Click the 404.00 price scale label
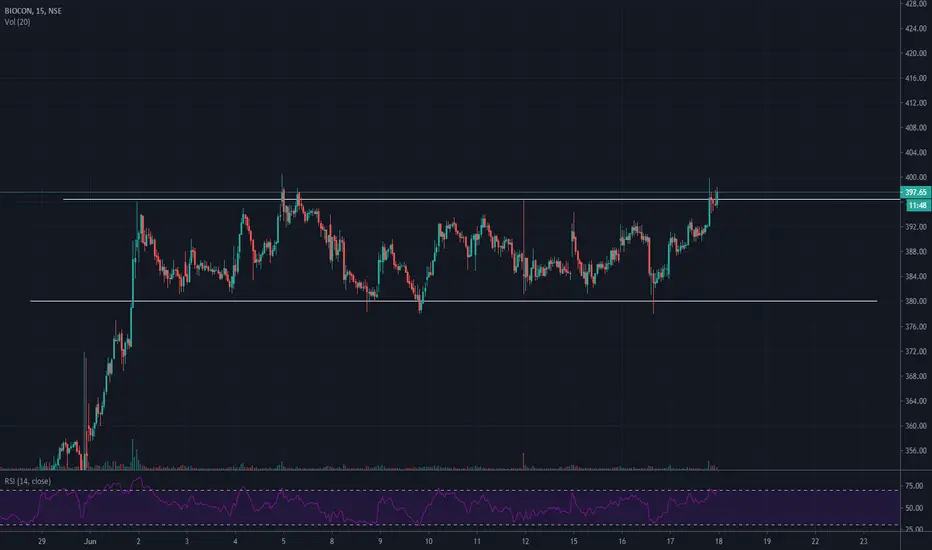932x550 pixels. click(x=916, y=152)
